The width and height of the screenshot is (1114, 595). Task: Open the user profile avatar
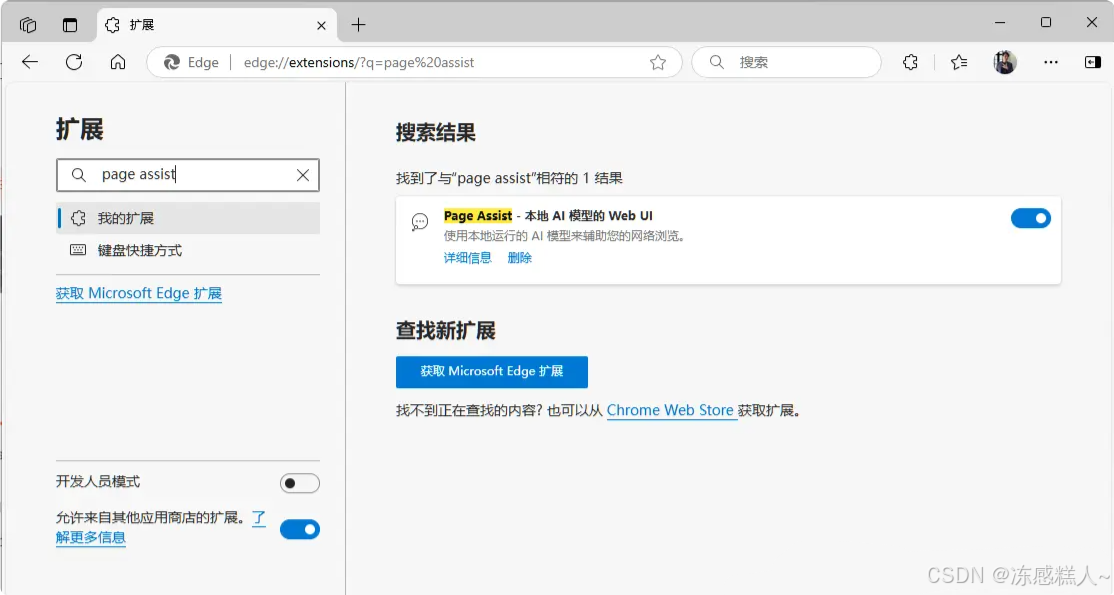pyautogui.click(x=1005, y=63)
